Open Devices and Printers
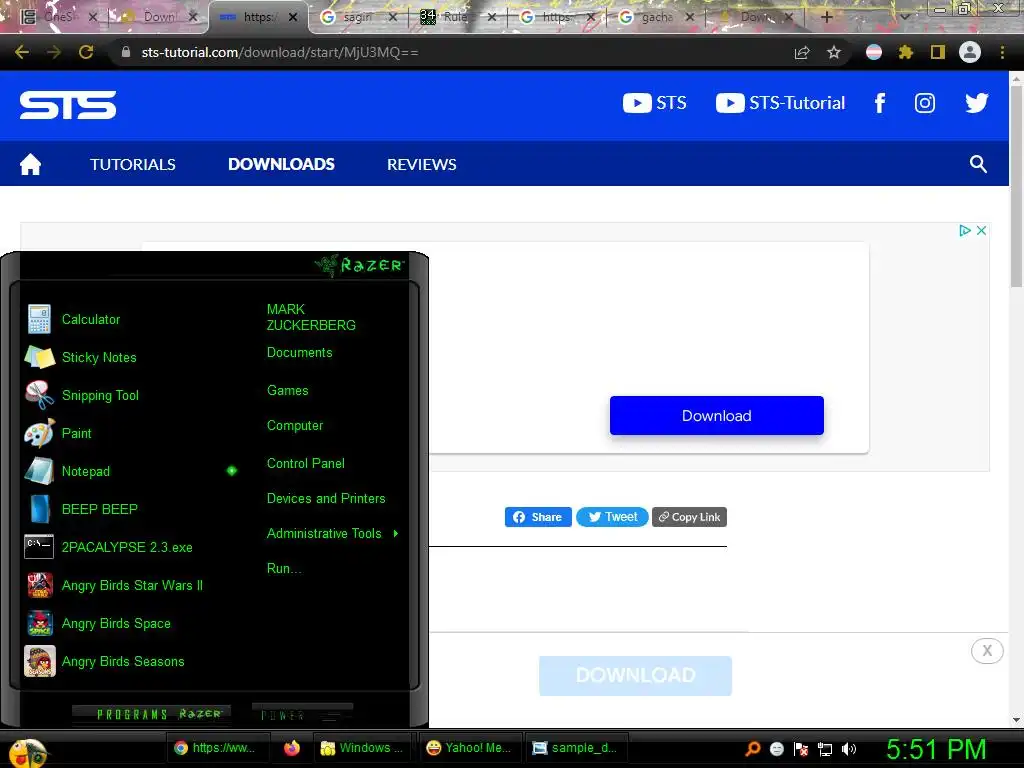The width and height of the screenshot is (1024, 768). [326, 498]
